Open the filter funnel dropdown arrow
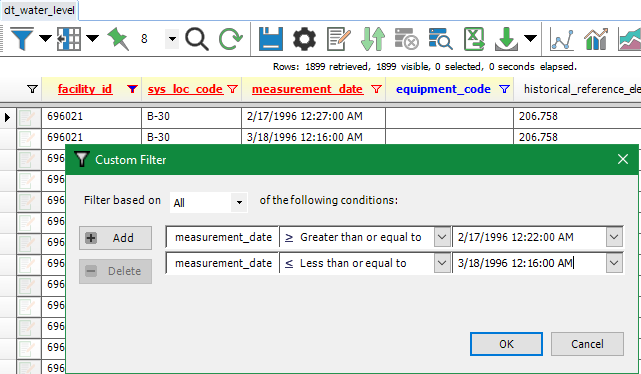The image size is (641, 374). 45,39
